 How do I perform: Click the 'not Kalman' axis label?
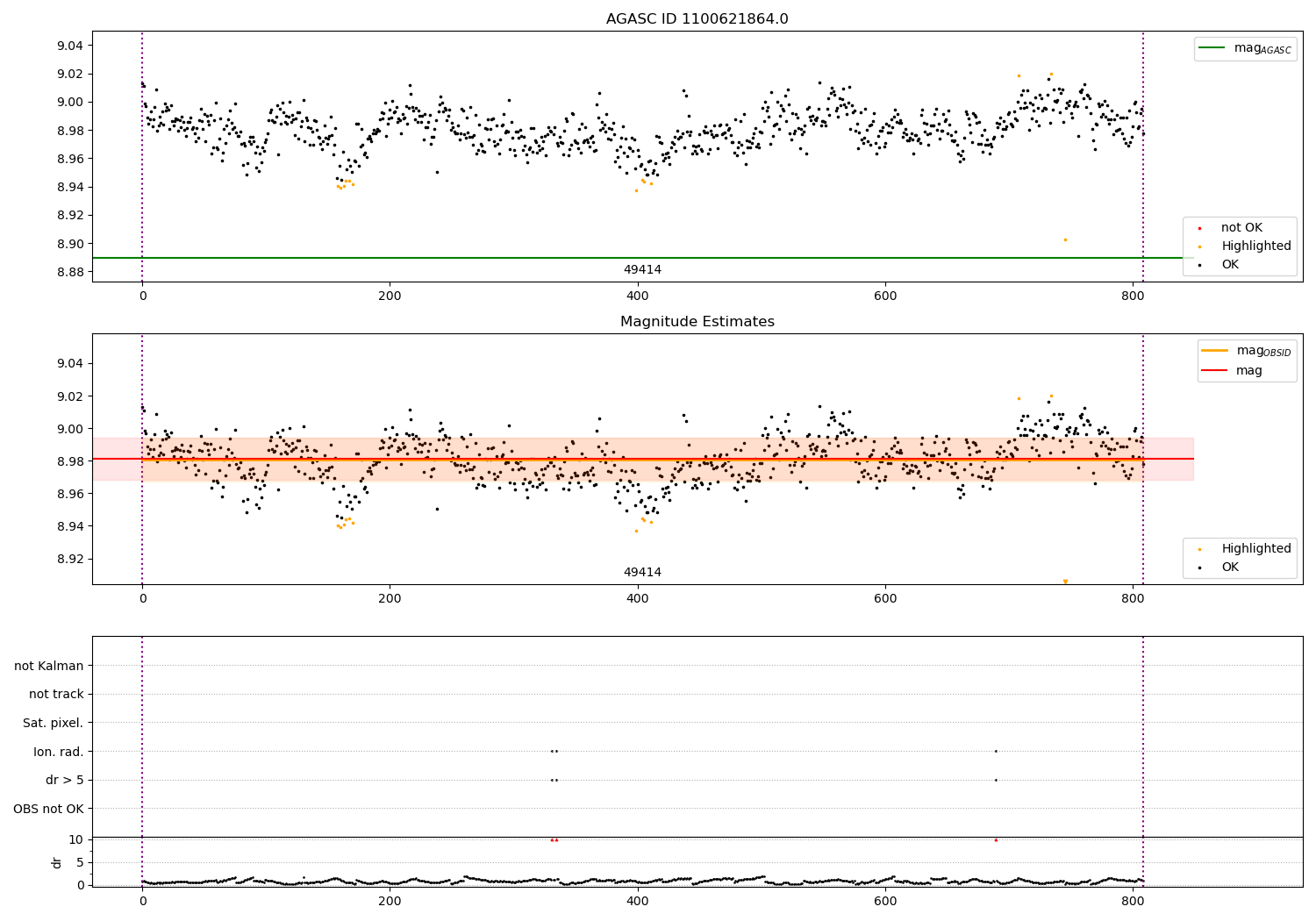tap(49, 666)
